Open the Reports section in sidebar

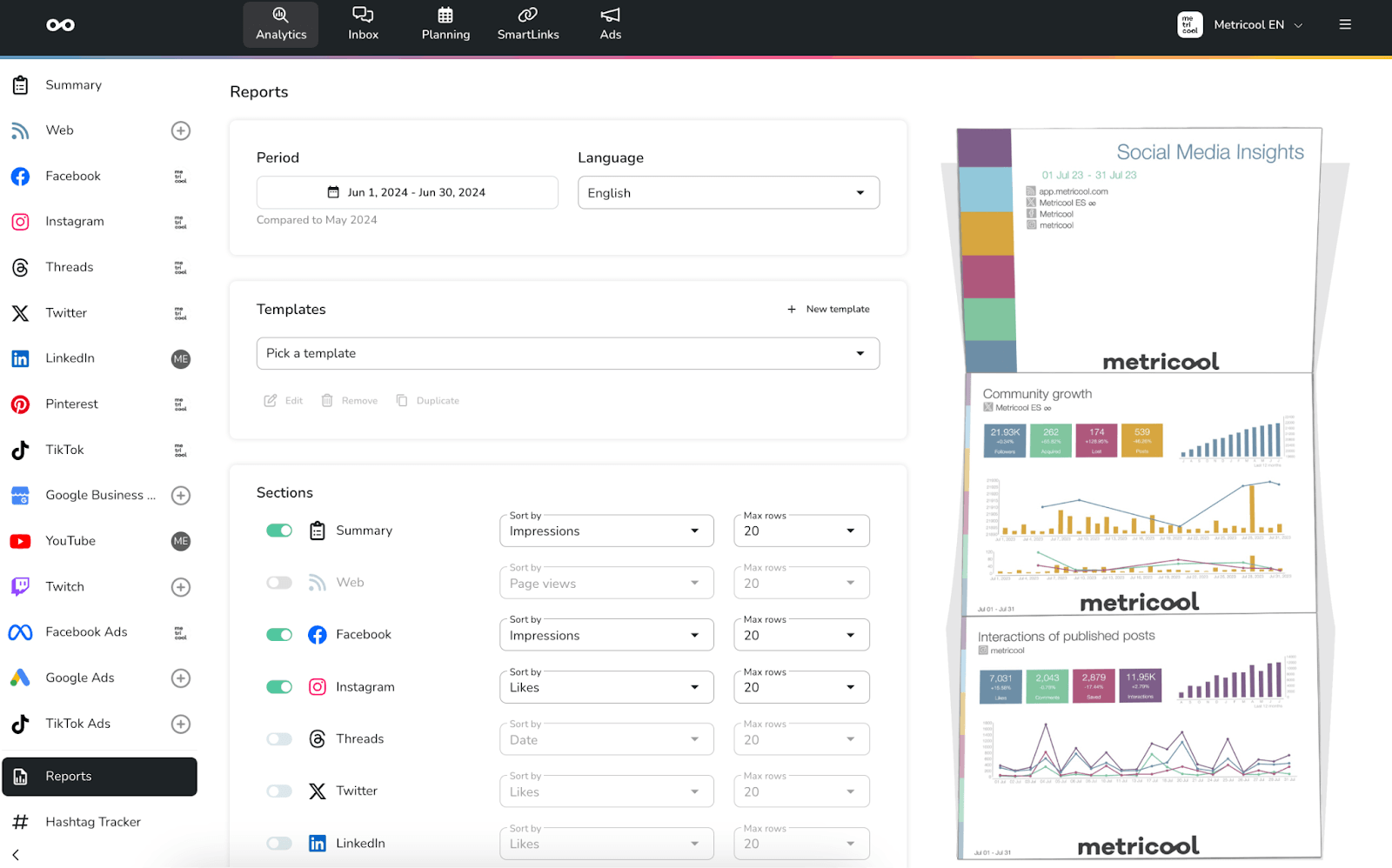tap(68, 776)
